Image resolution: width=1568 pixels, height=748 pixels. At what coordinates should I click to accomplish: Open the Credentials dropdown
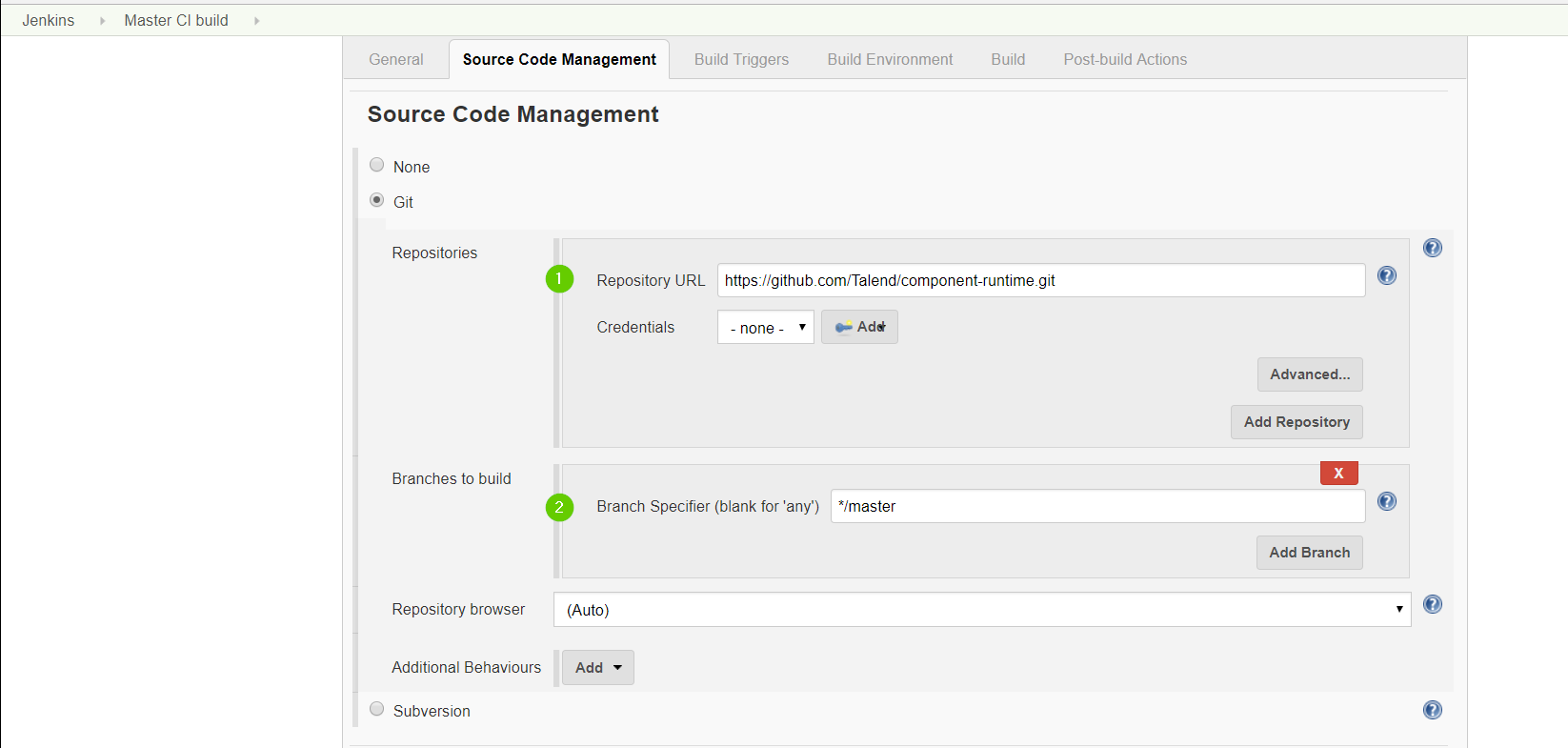click(x=765, y=327)
